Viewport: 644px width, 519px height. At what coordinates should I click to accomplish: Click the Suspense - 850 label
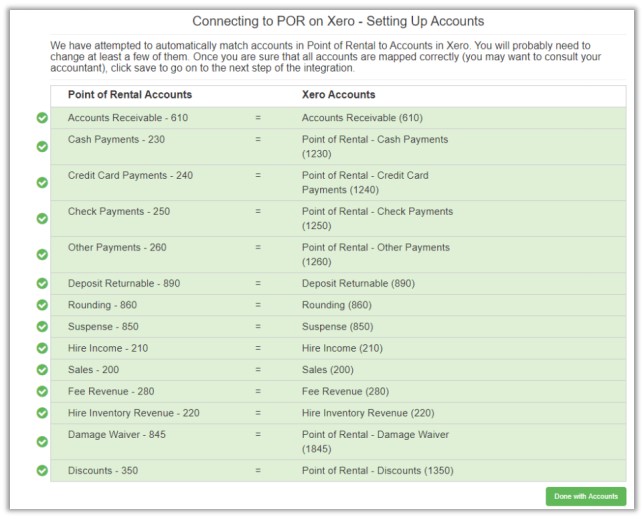coord(103,326)
